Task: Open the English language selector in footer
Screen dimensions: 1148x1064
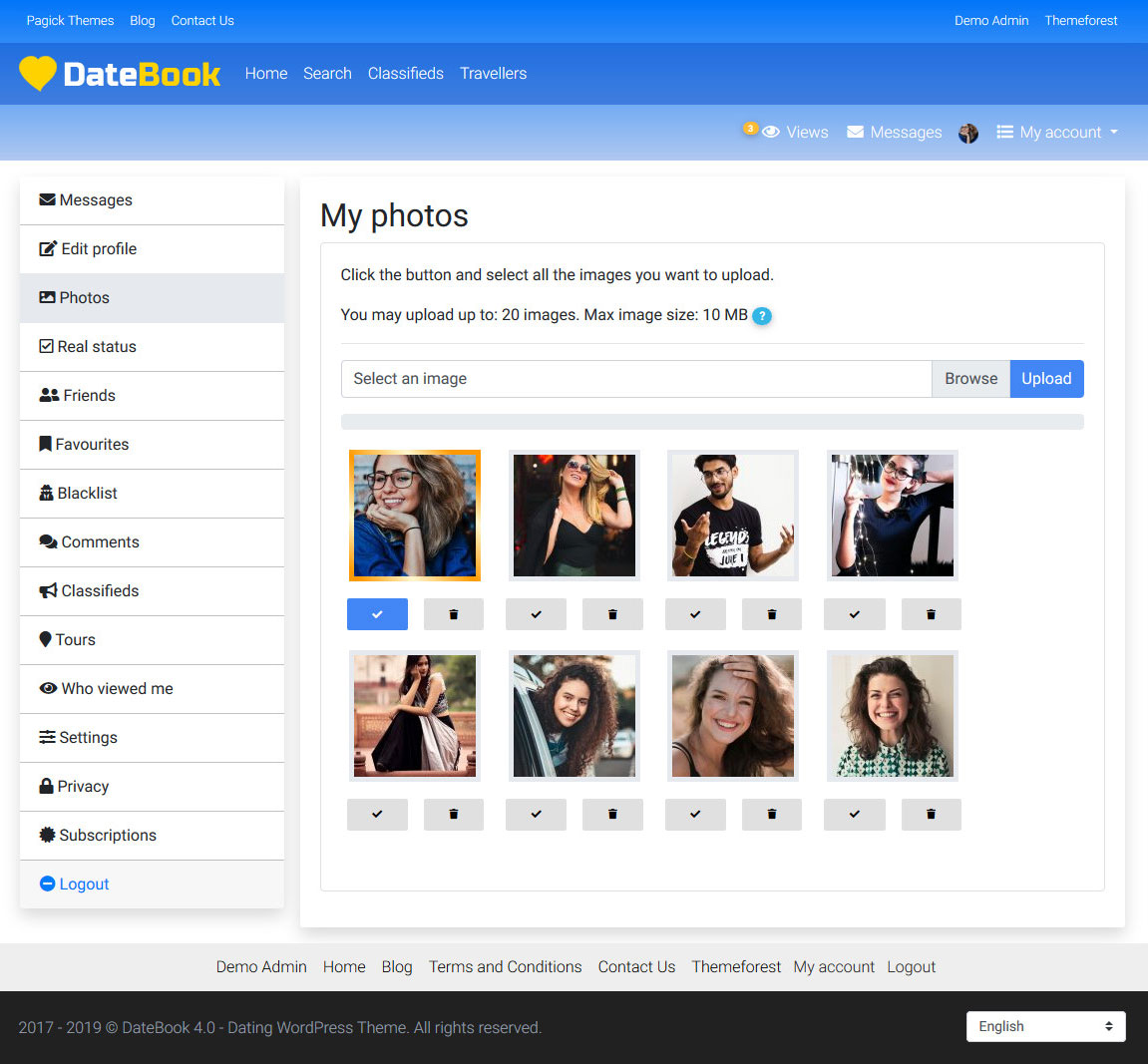Action: pos(1045,1026)
